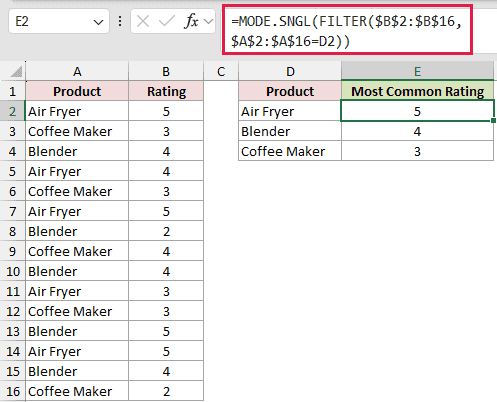Select cell B9 with rating 4
The width and height of the screenshot is (497, 402).
tap(166, 251)
